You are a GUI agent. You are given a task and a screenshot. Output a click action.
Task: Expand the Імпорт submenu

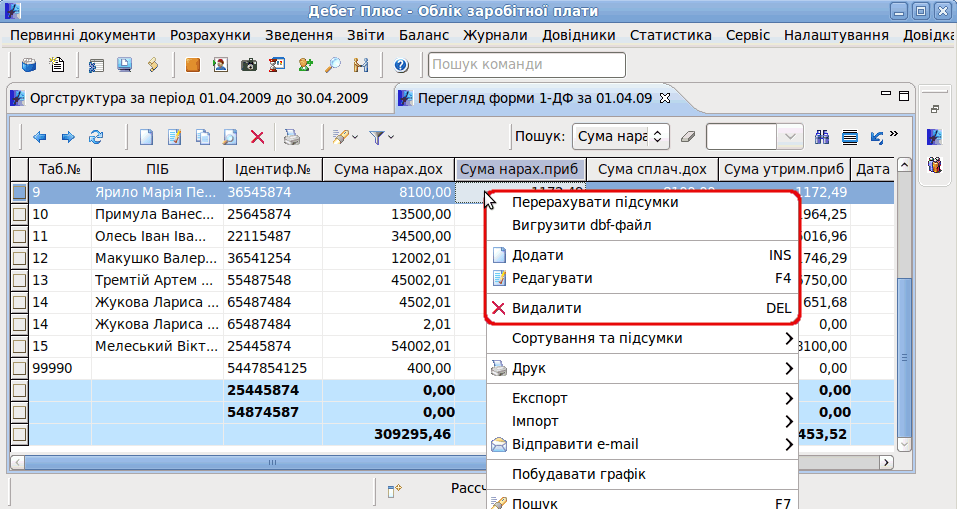pos(642,422)
